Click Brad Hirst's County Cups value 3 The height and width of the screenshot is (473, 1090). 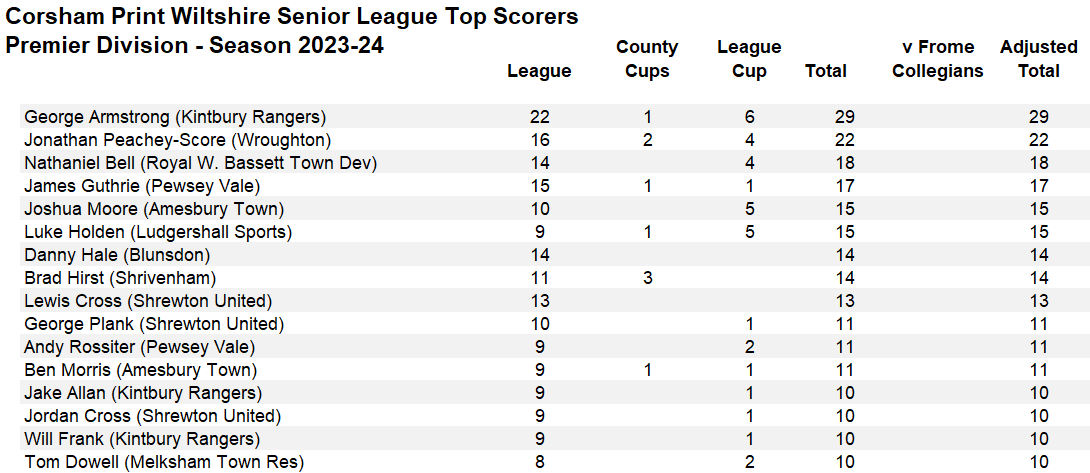648,278
